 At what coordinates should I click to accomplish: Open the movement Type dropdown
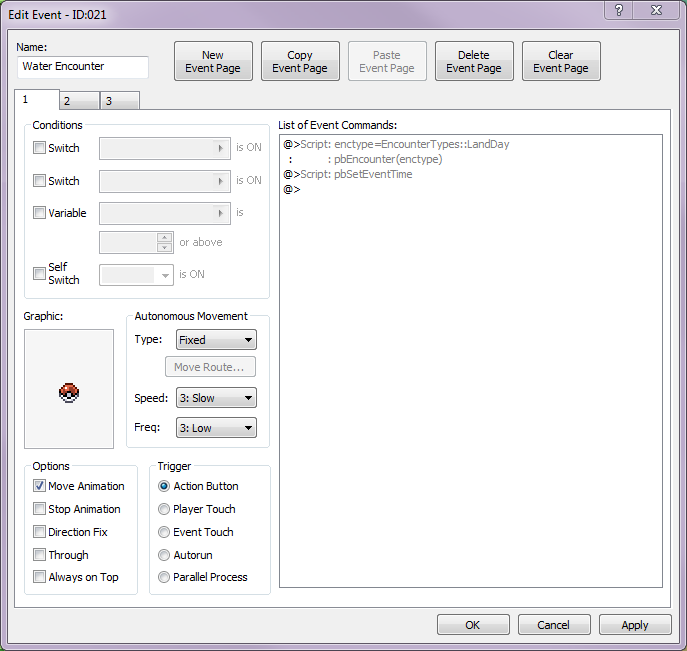point(216,340)
